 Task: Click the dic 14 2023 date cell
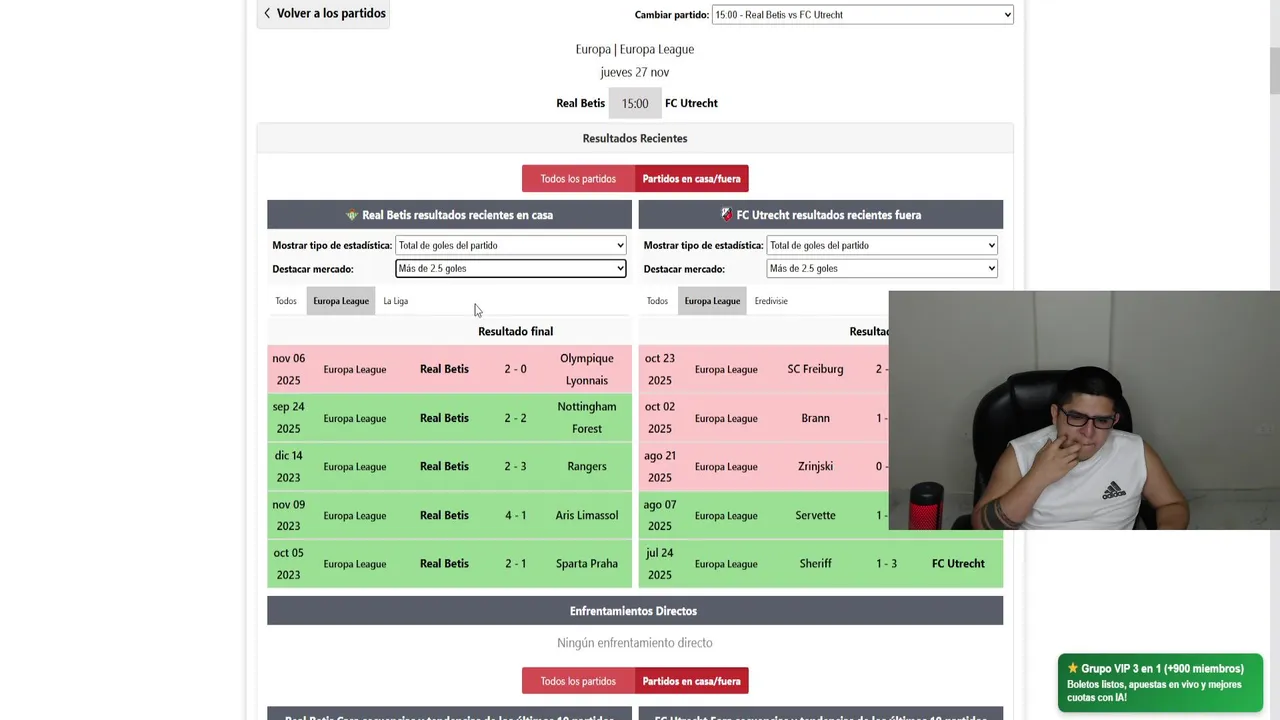point(288,466)
